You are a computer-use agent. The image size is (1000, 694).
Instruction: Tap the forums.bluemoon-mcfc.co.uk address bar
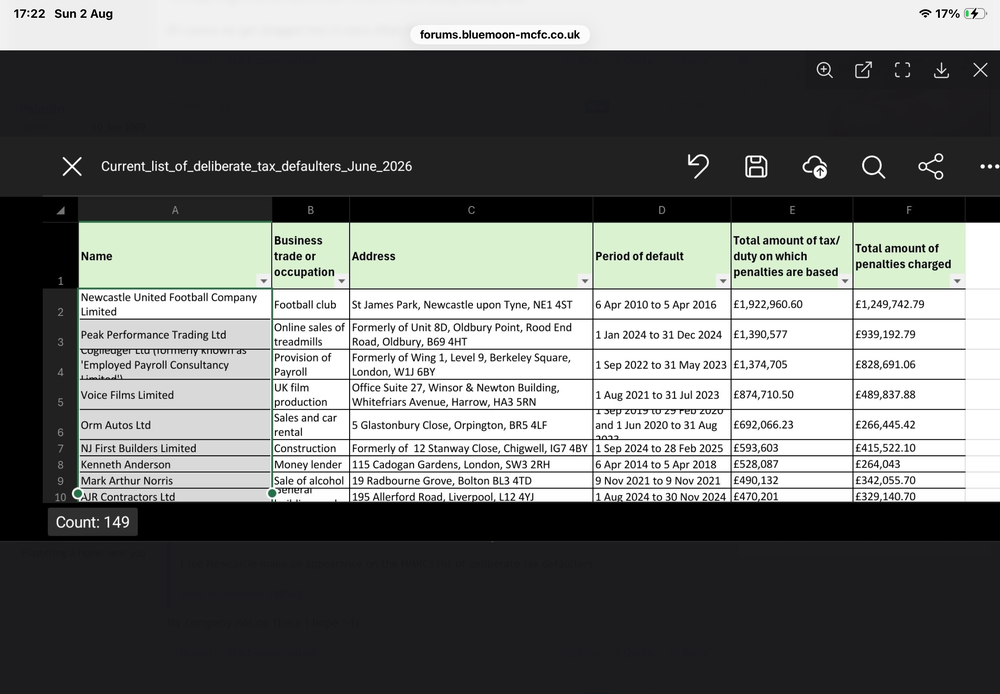click(500, 34)
